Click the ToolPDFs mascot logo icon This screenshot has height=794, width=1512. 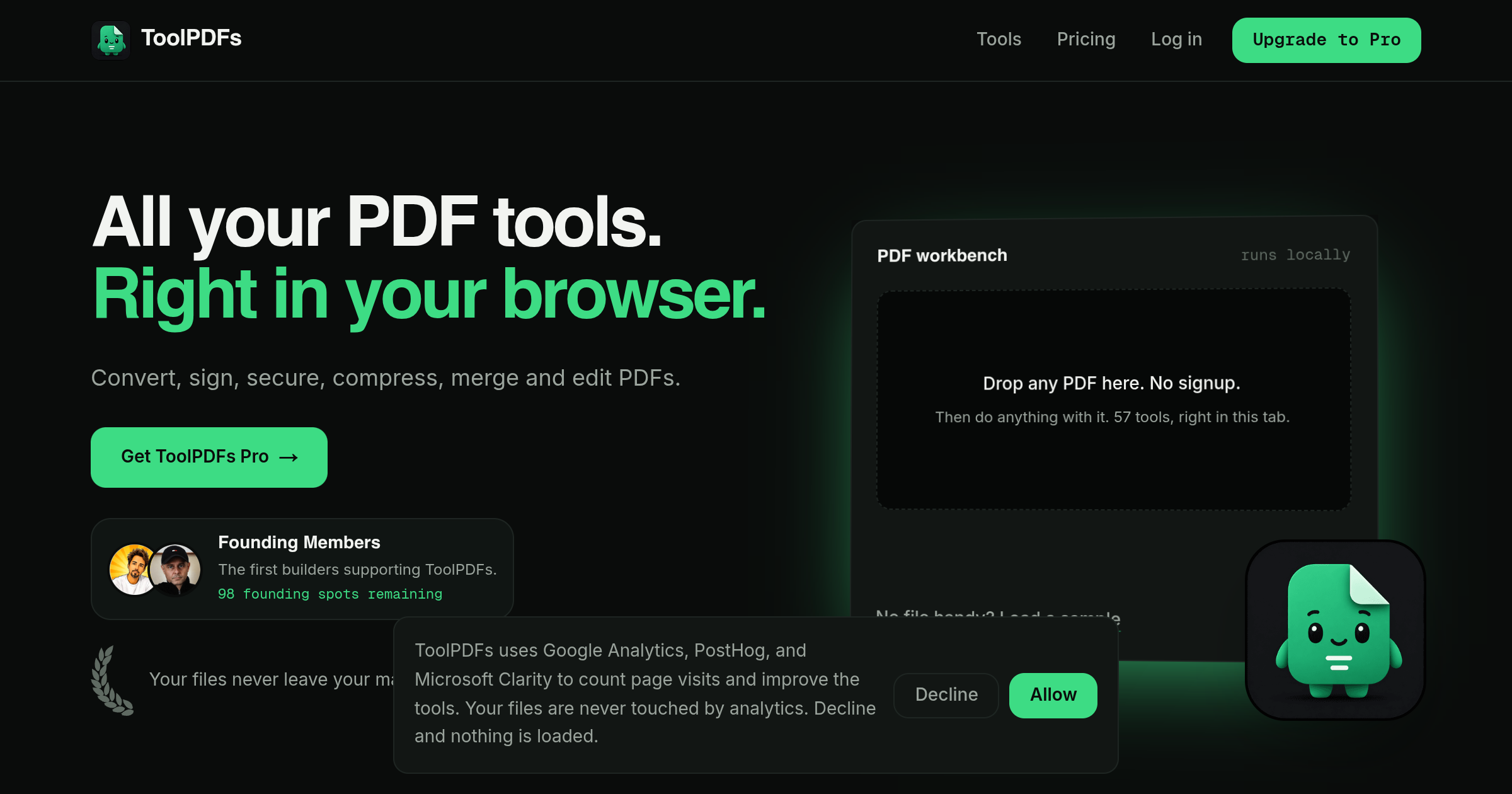coord(111,40)
